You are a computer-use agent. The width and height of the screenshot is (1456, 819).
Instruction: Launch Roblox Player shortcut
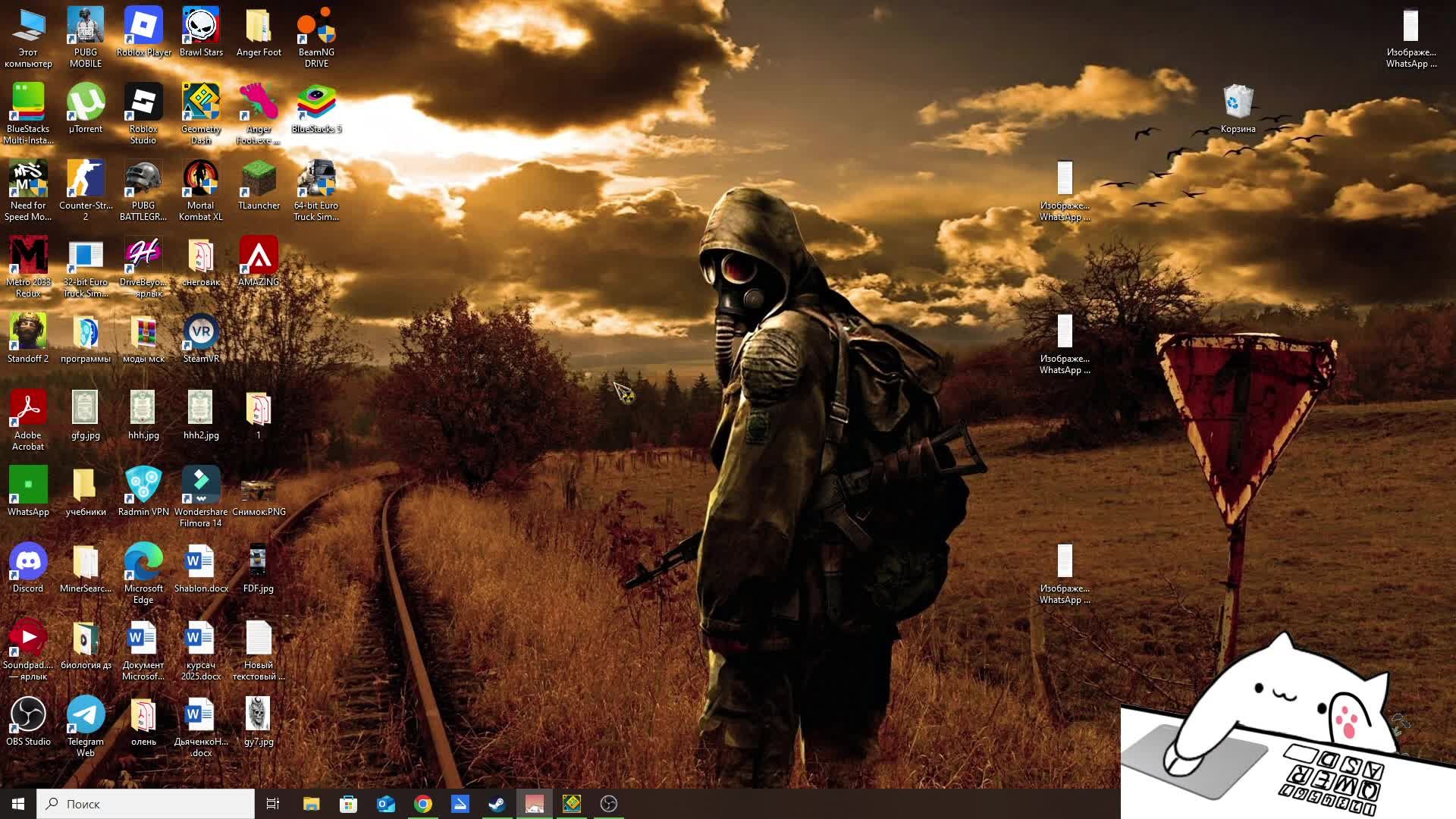pos(143,32)
